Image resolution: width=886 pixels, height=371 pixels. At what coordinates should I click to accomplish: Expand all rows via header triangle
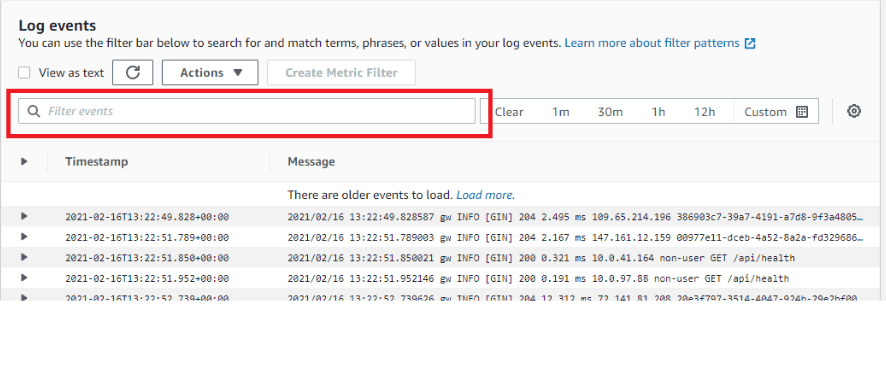tap(24, 162)
